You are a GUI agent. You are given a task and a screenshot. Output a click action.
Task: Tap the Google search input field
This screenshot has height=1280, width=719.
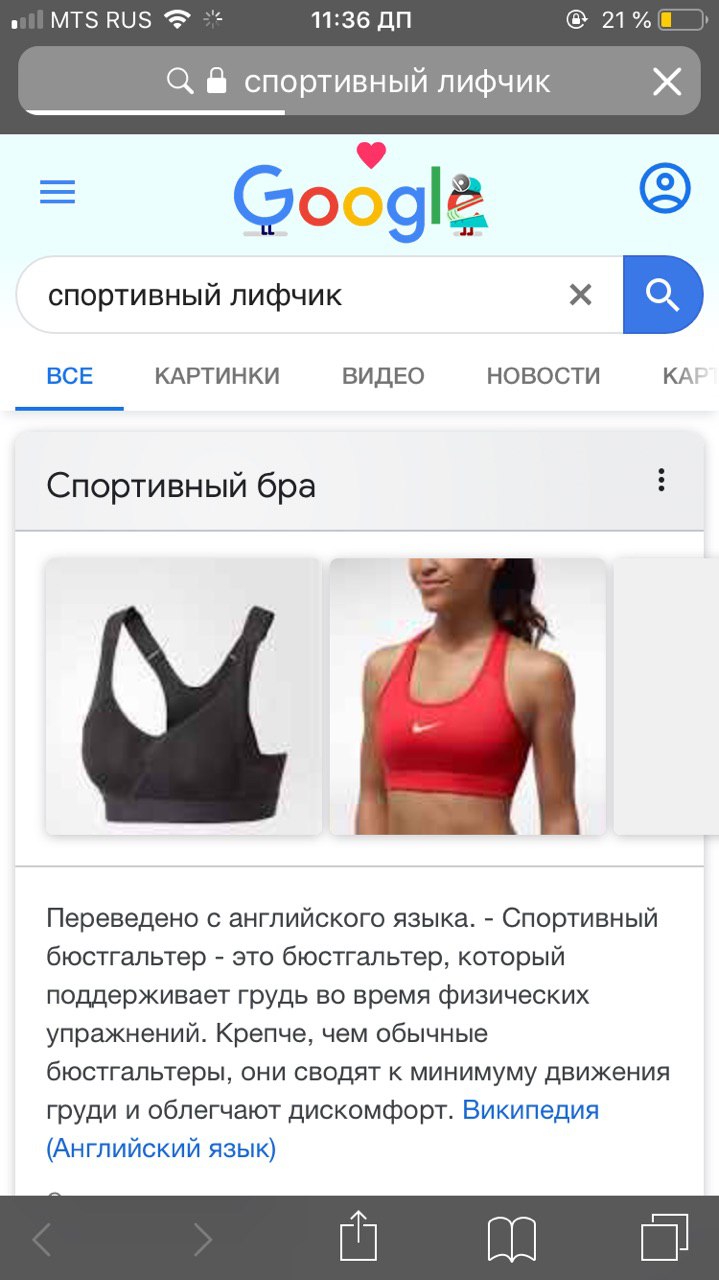coord(300,295)
